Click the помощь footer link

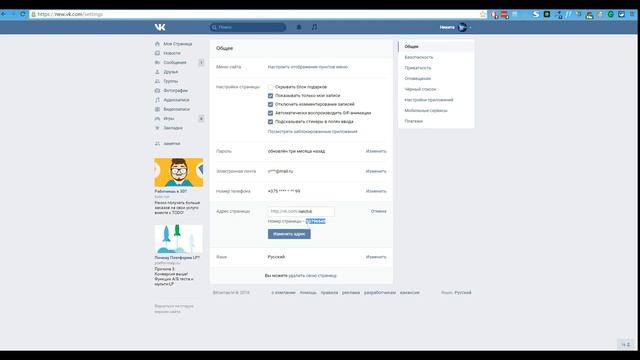308,293
